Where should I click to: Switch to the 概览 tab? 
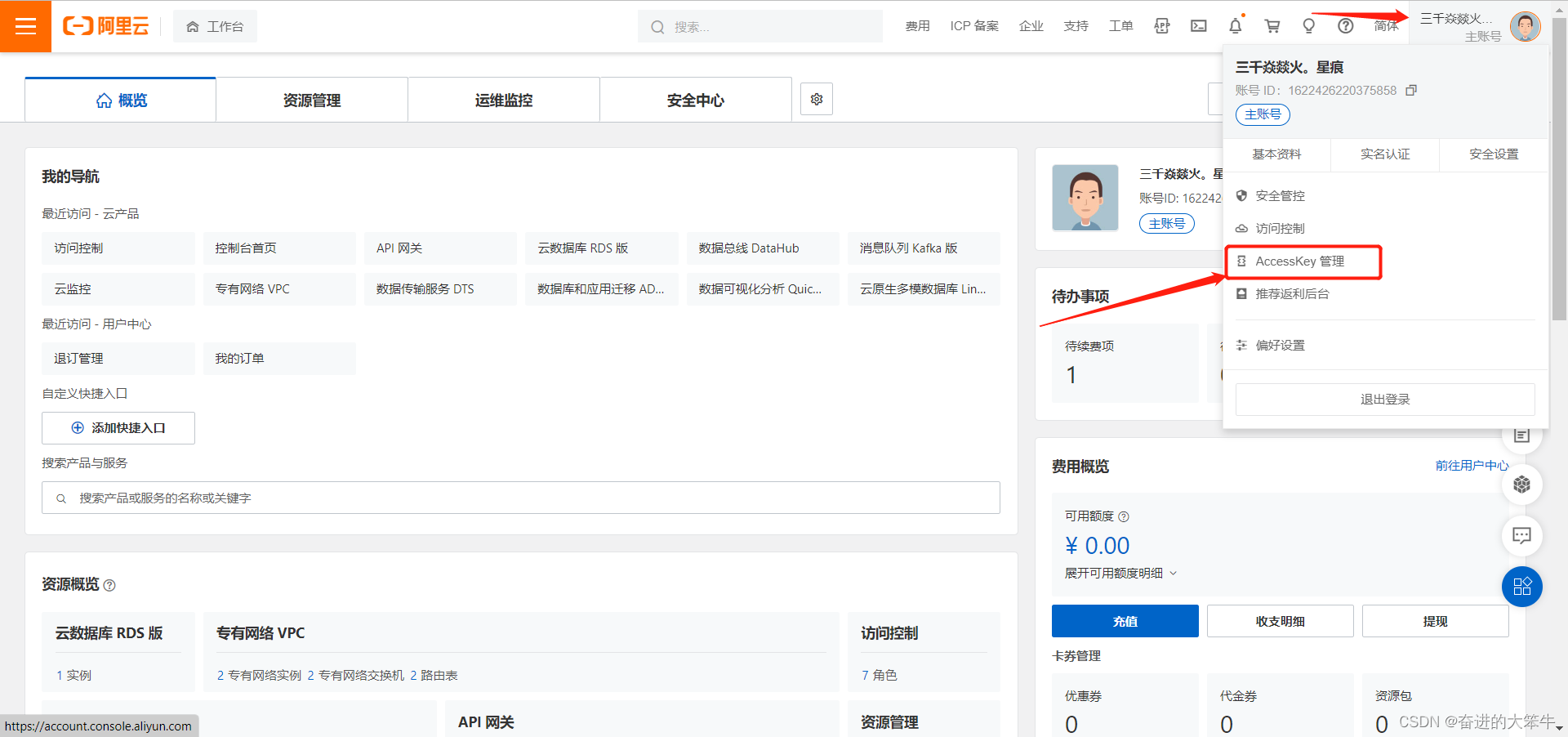[x=121, y=100]
